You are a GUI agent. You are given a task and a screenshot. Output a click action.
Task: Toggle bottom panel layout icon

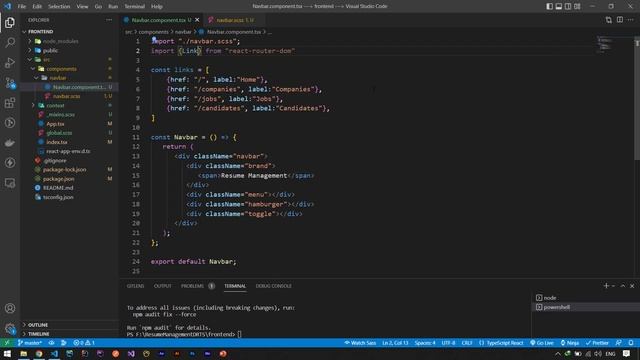[559, 6]
